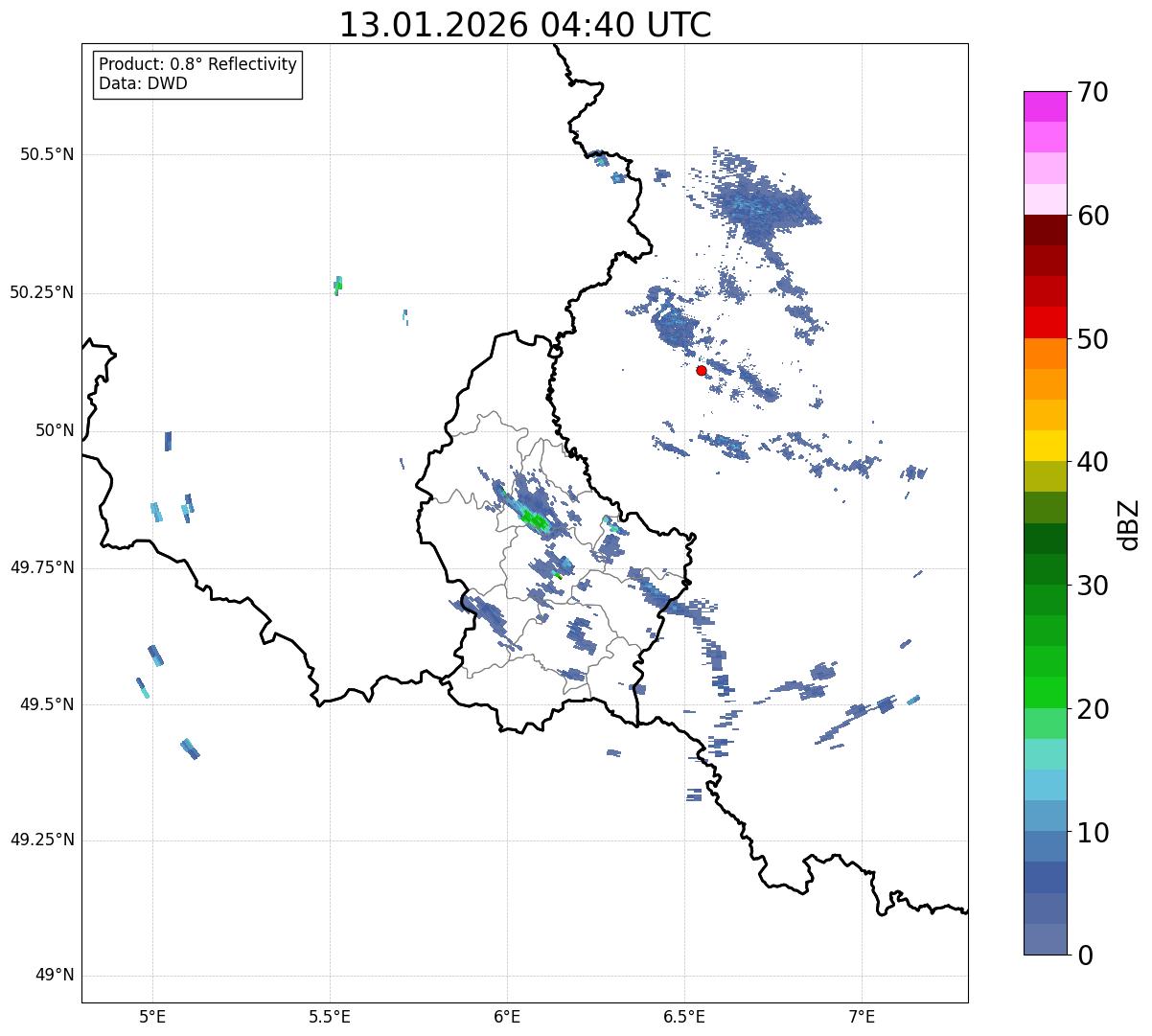1152x1036 pixels.
Task: Click the title "13.01.2026 04:40 UTC"
Action: tap(525, 25)
